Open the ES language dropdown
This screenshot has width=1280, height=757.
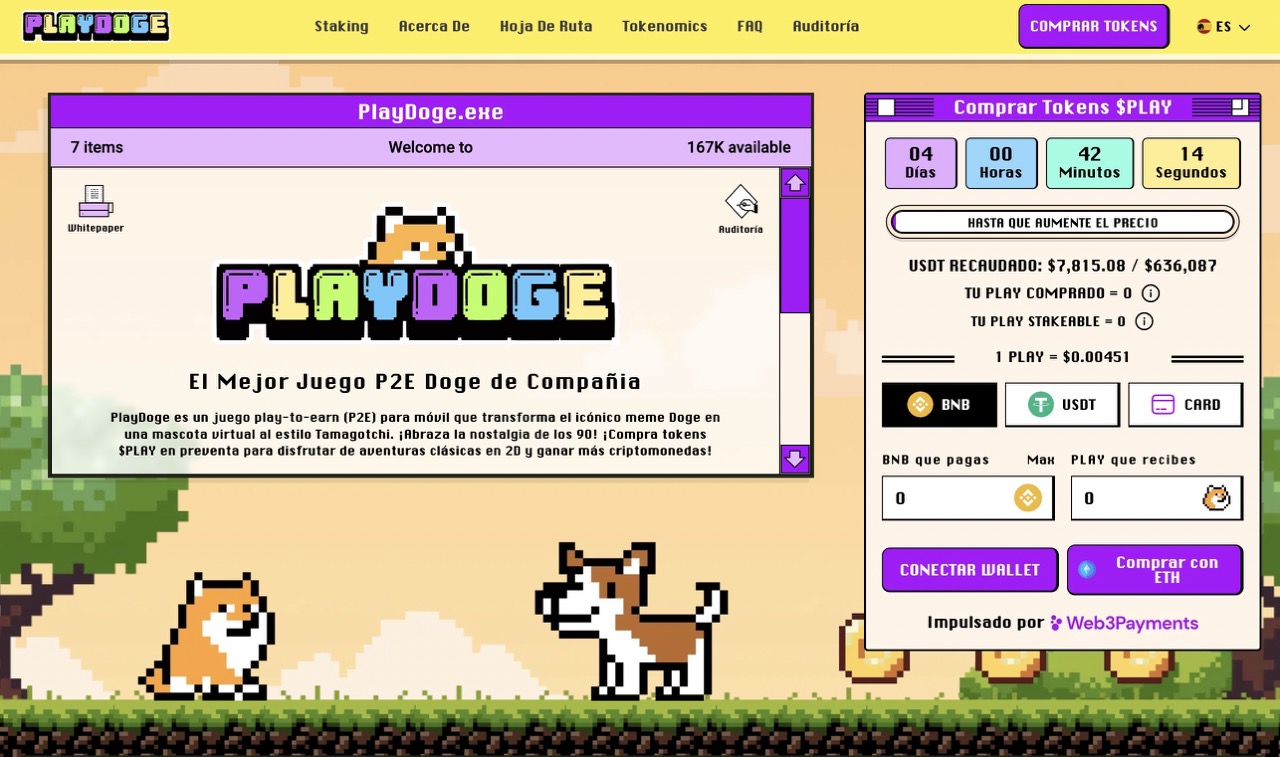tap(1224, 27)
